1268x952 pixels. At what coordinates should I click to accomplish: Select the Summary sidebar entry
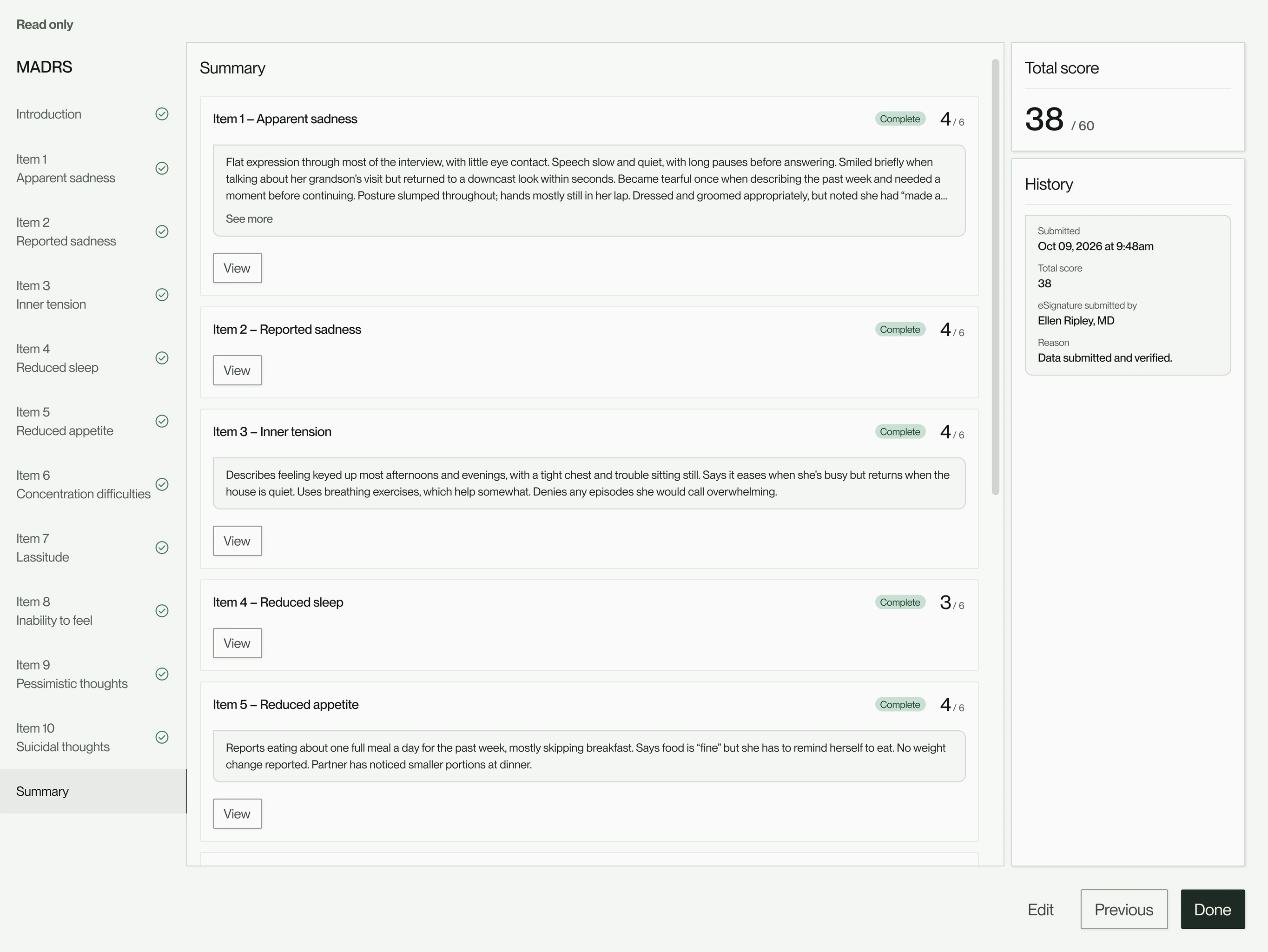93,791
